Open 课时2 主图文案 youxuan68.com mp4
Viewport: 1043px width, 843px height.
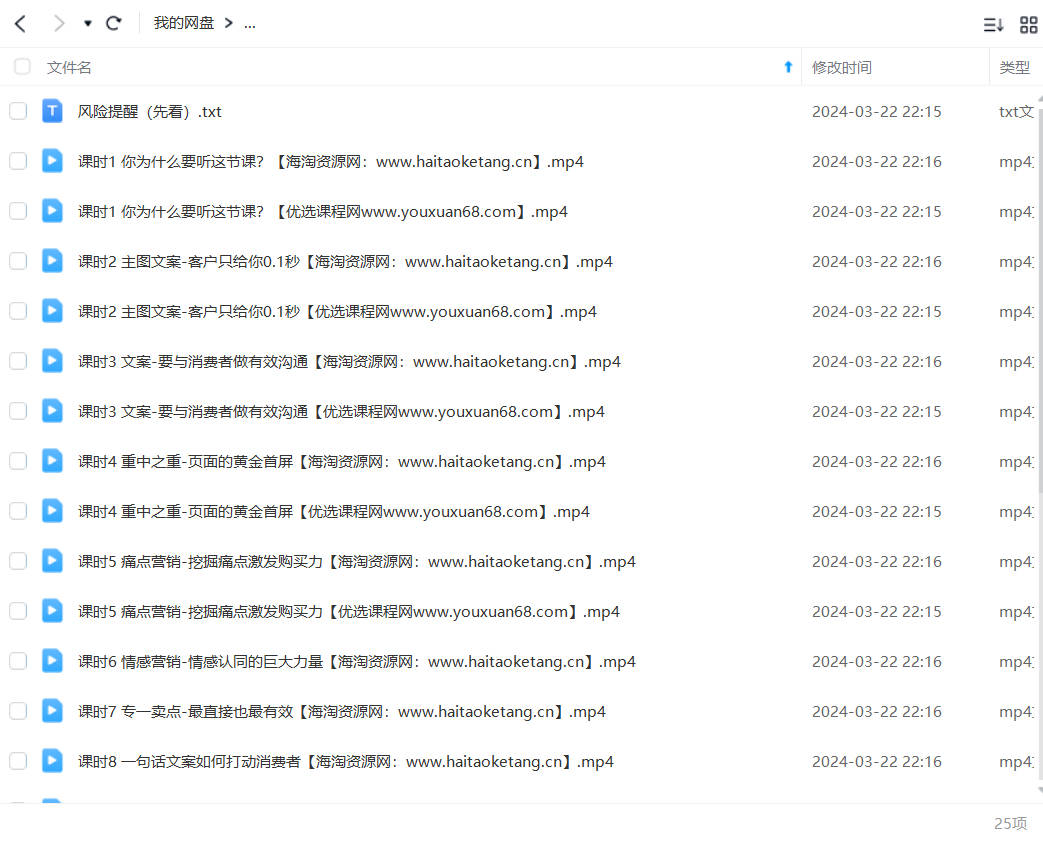pos(337,311)
